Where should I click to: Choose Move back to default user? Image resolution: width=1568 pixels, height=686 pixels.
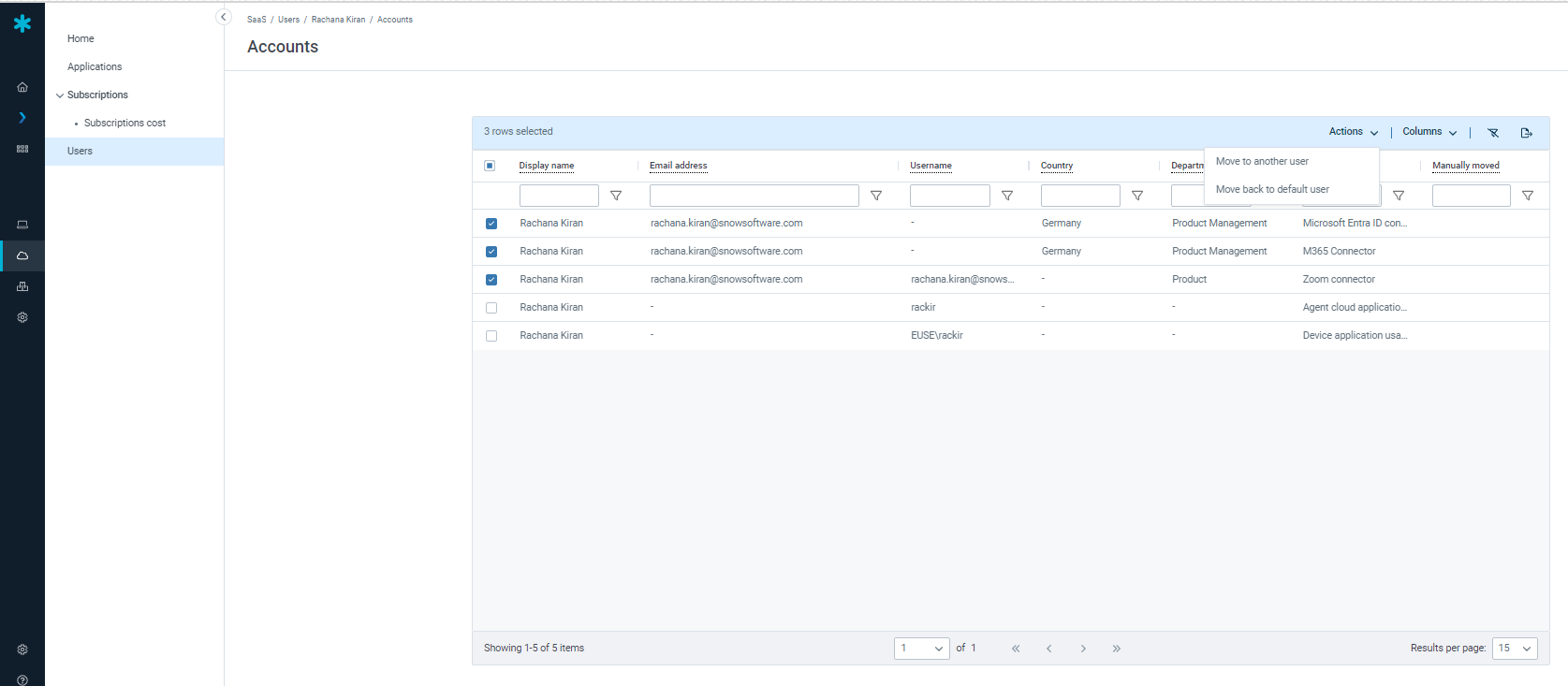click(1272, 190)
